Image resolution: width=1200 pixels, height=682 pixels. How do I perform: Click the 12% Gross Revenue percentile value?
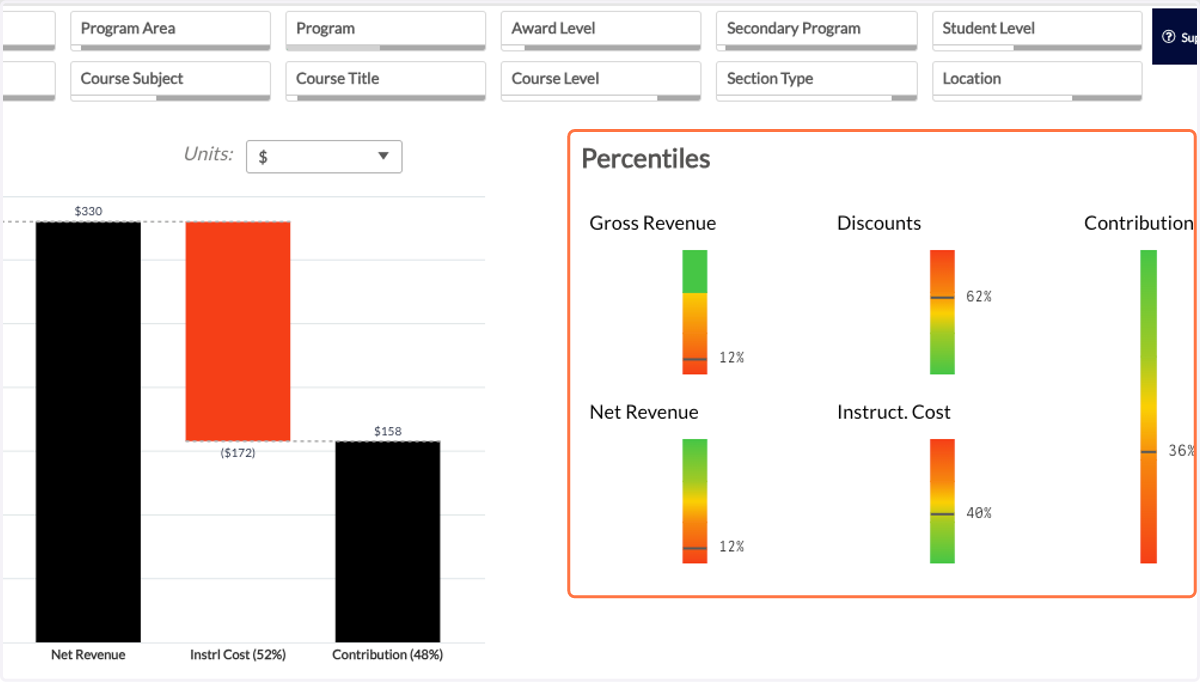pyautogui.click(x=732, y=358)
